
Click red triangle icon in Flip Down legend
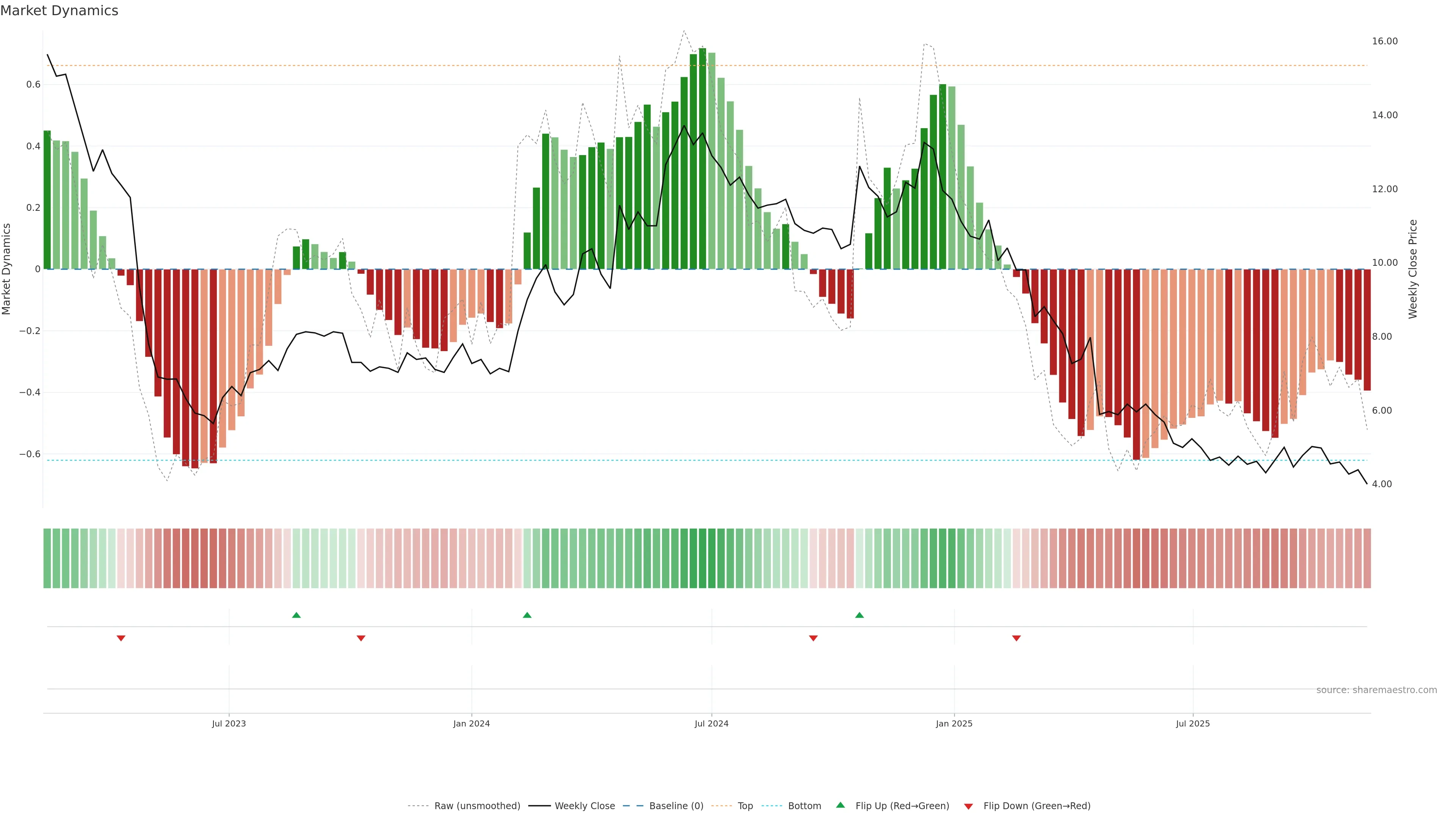click(968, 806)
